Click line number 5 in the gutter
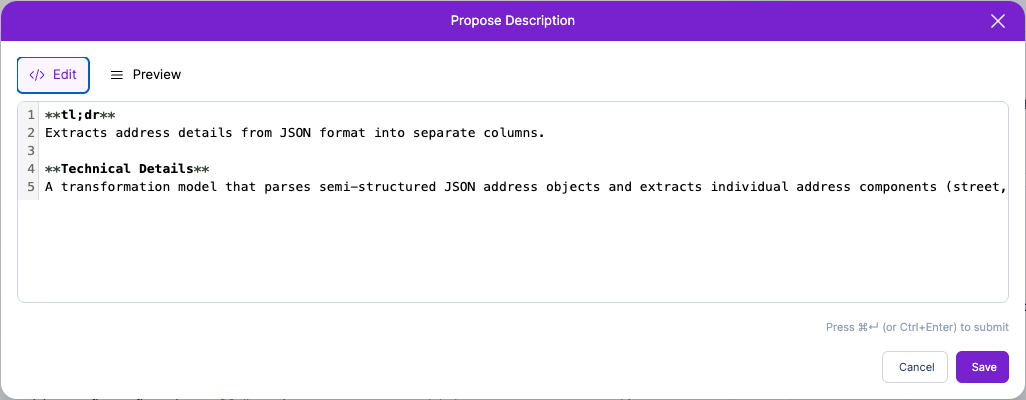Screen dimensions: 1026x400 [31, 187]
